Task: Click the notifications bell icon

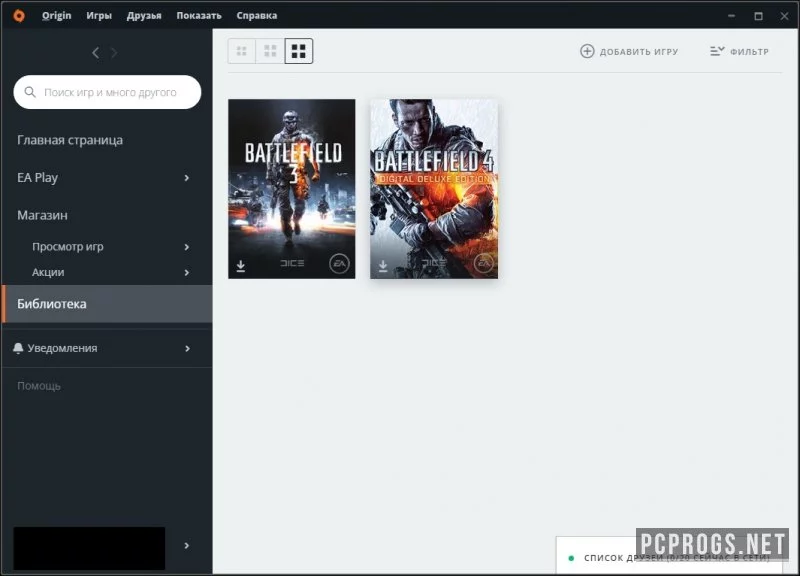Action: [x=18, y=348]
